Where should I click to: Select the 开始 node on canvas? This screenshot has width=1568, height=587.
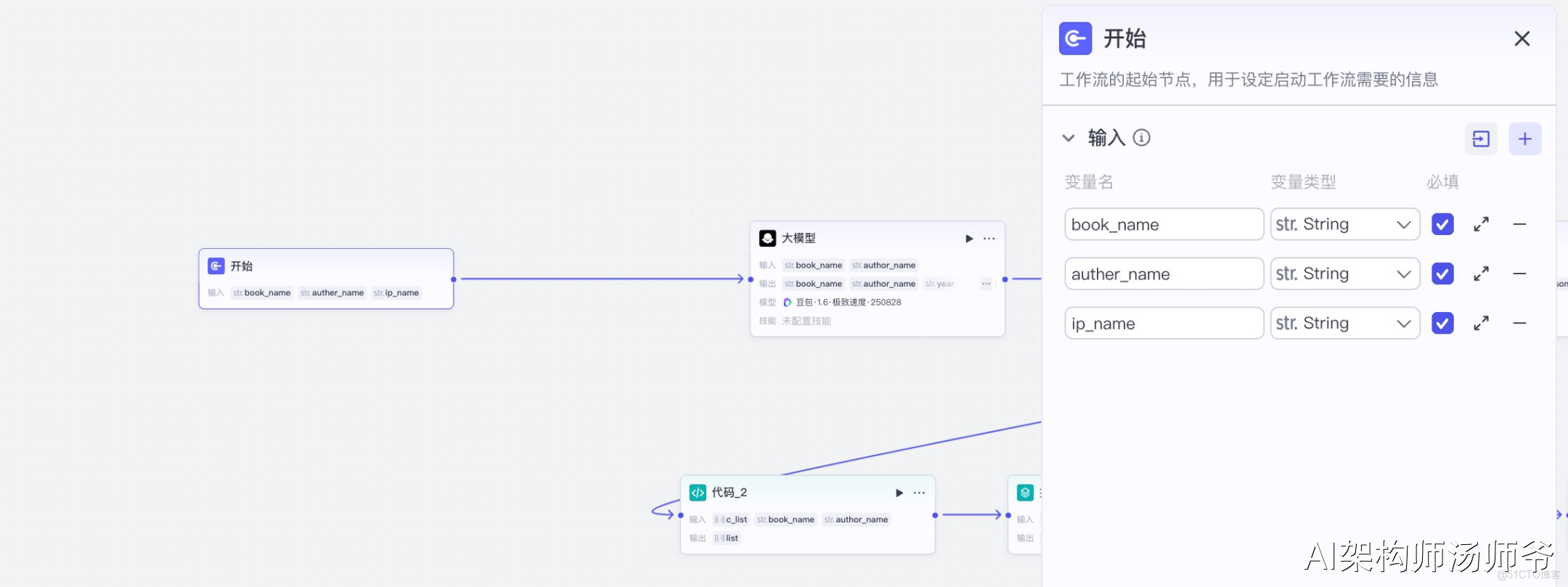pos(326,279)
